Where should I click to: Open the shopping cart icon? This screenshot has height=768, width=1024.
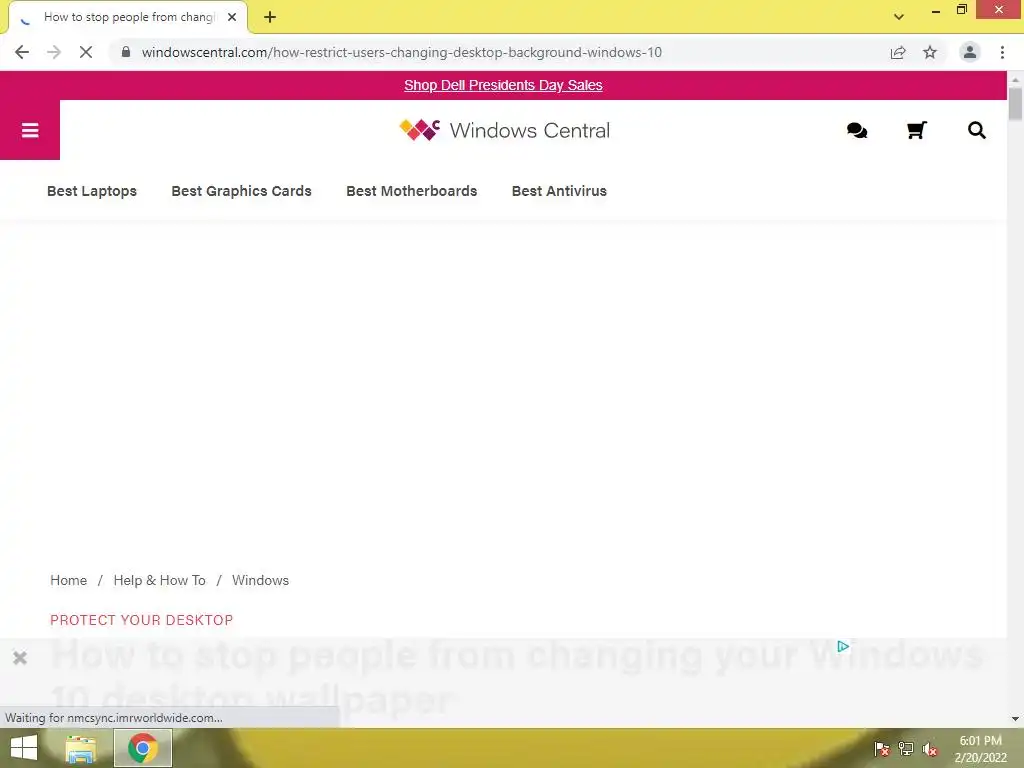pos(916,131)
